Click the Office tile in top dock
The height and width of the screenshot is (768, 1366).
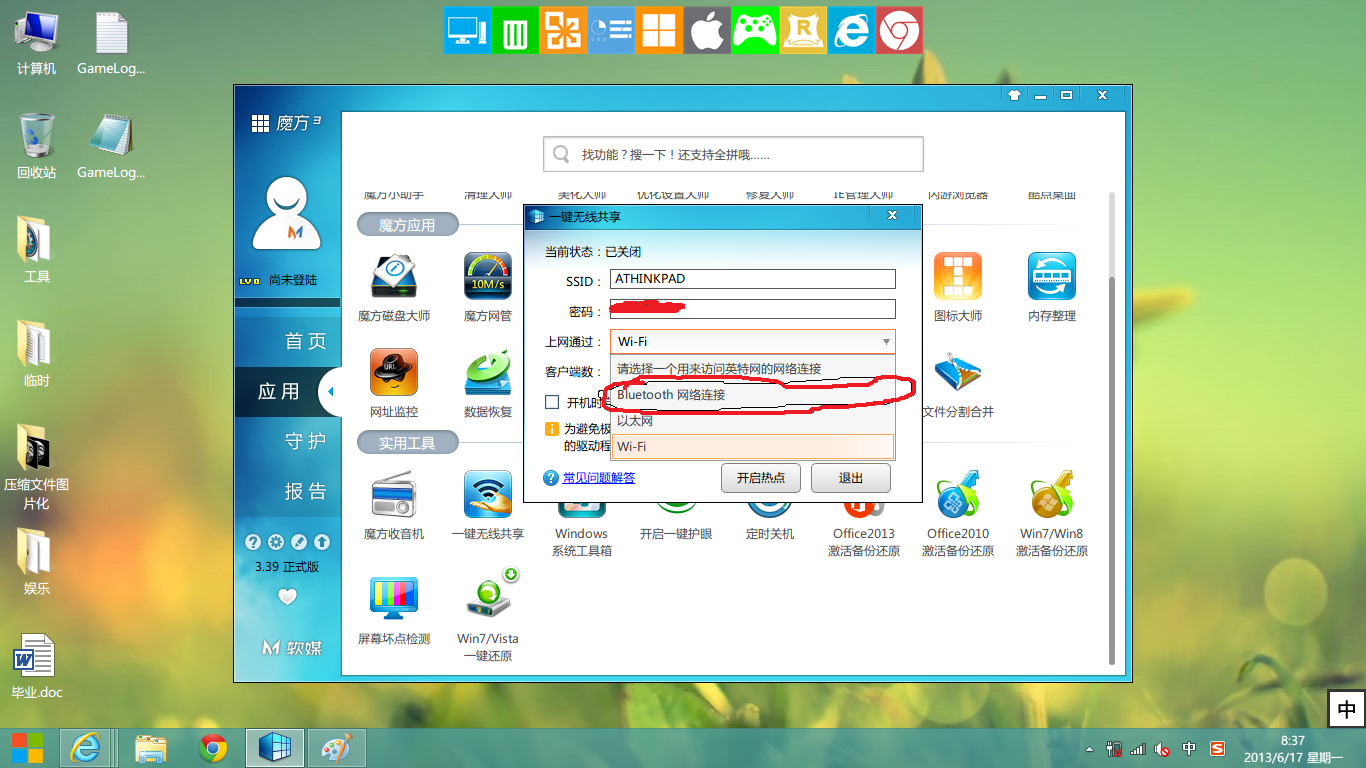pos(563,30)
